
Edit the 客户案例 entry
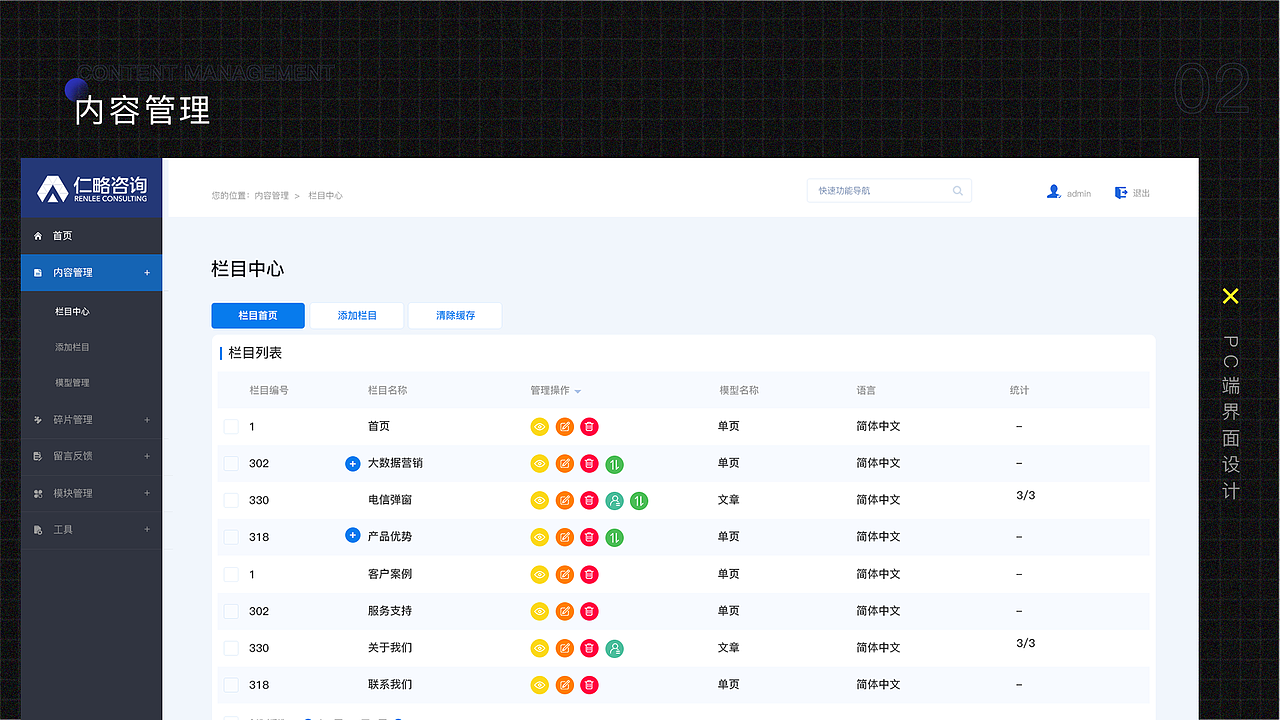click(565, 575)
